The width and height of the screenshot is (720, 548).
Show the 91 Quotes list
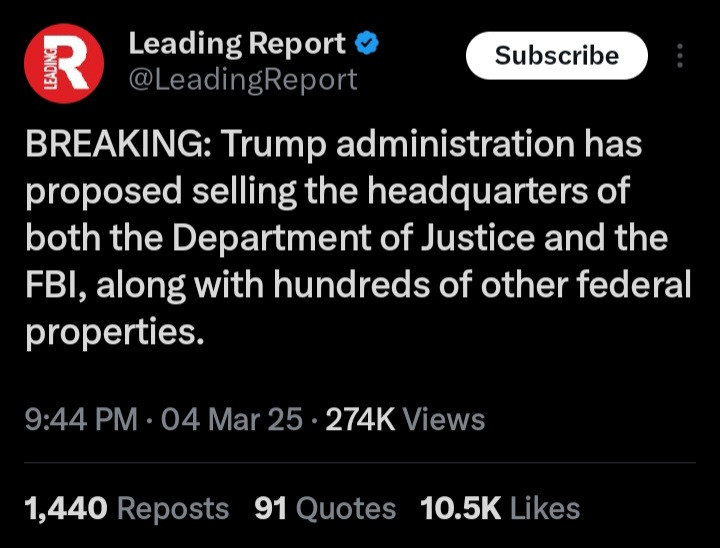pos(325,508)
